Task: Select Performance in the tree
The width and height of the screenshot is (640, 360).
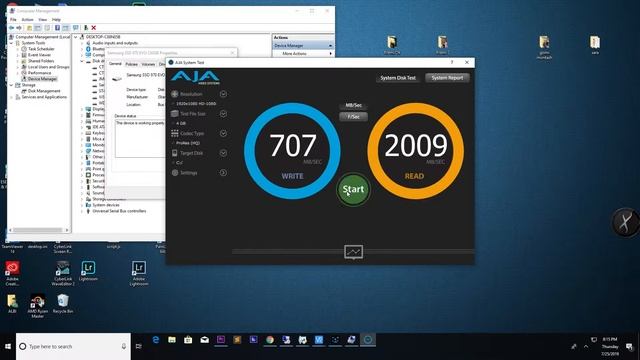Action: point(39,73)
